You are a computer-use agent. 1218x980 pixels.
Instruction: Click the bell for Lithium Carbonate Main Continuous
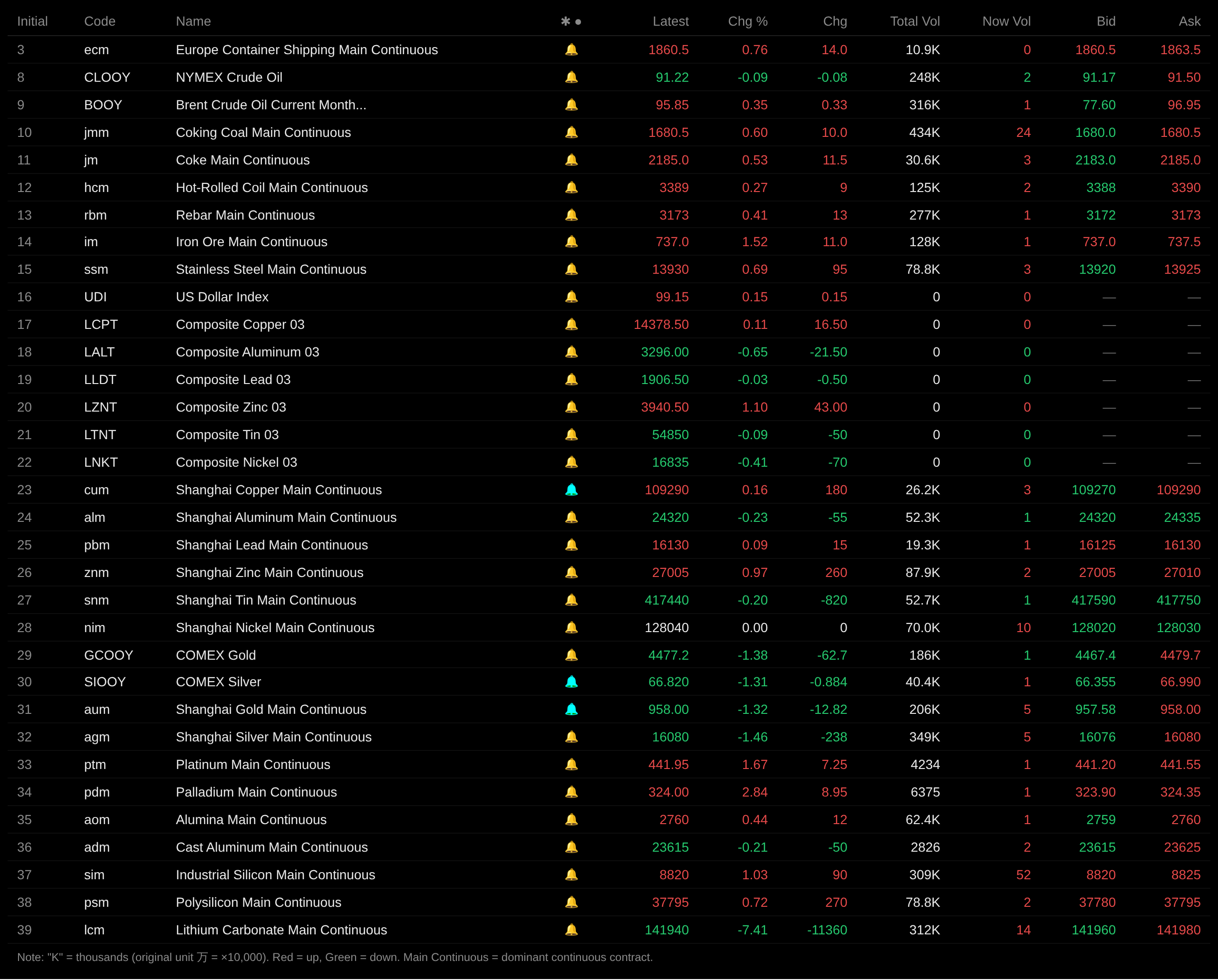pyautogui.click(x=571, y=930)
